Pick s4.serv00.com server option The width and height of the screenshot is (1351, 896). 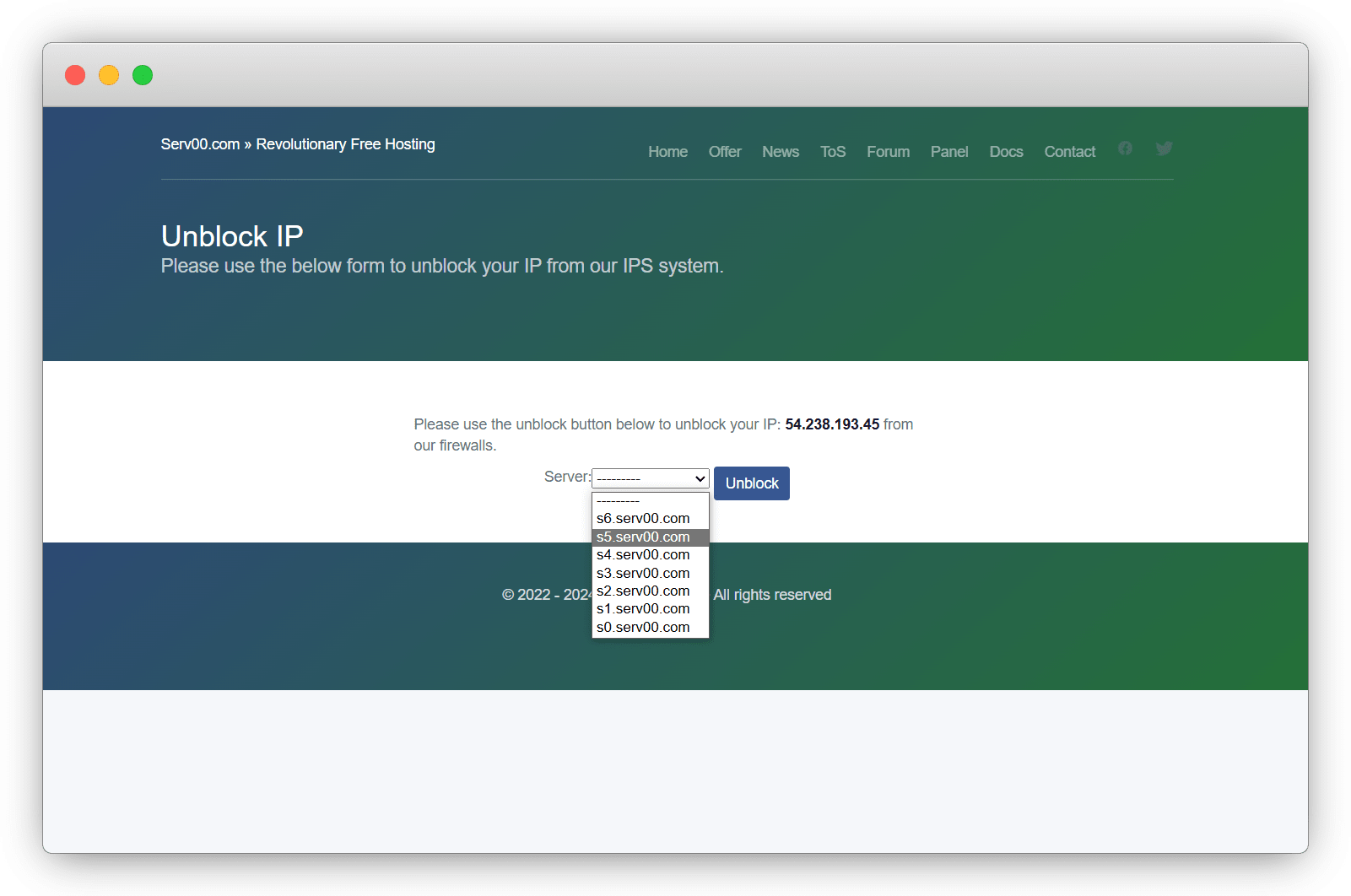click(x=643, y=554)
